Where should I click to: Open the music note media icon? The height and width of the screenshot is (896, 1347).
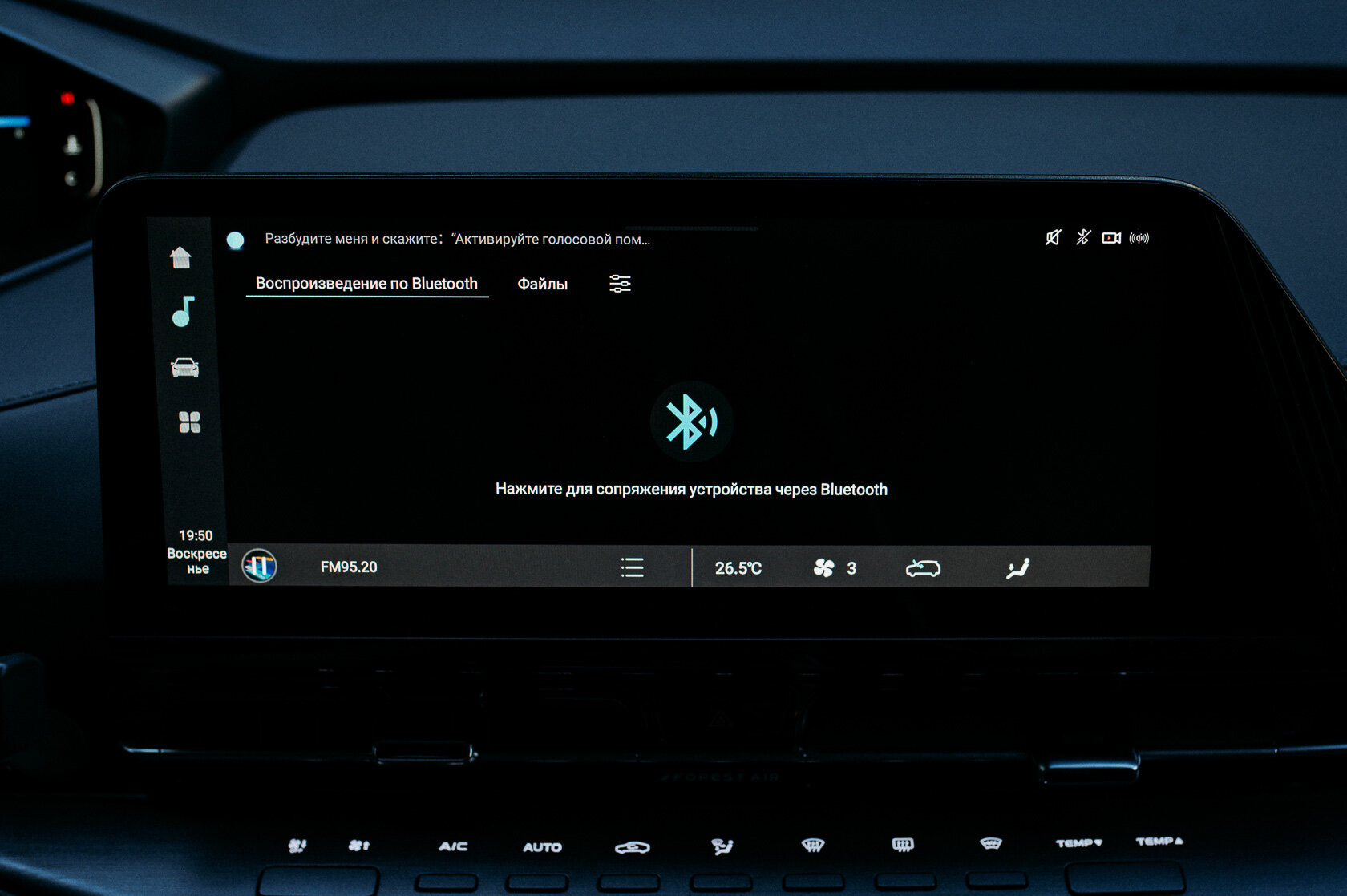[183, 311]
